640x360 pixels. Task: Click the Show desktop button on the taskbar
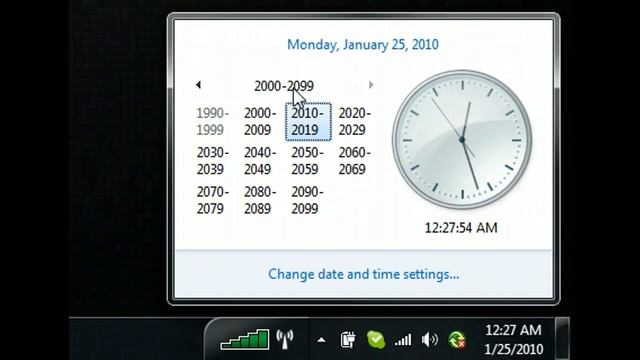(562, 339)
